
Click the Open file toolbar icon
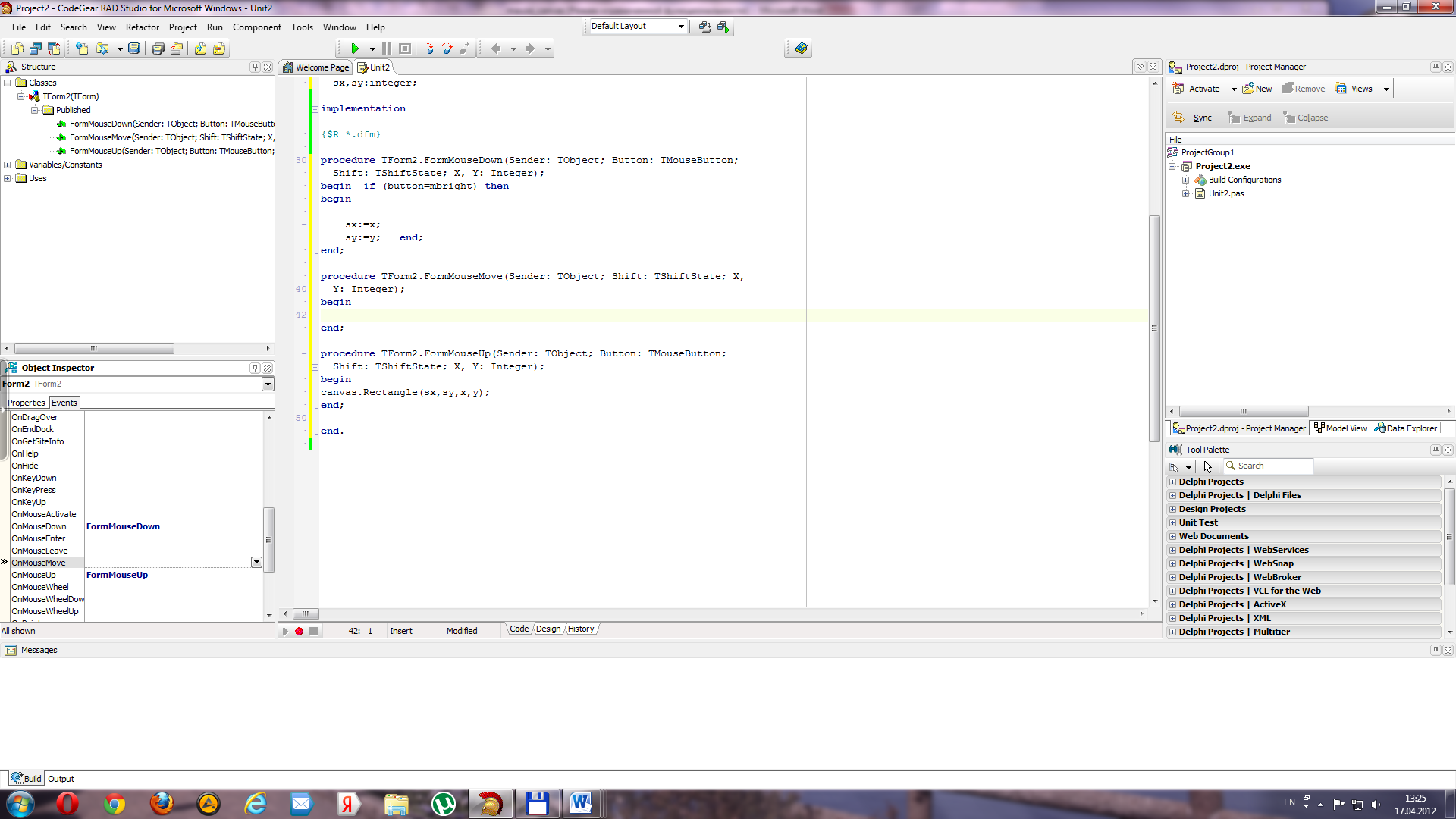pyautogui.click(x=102, y=49)
